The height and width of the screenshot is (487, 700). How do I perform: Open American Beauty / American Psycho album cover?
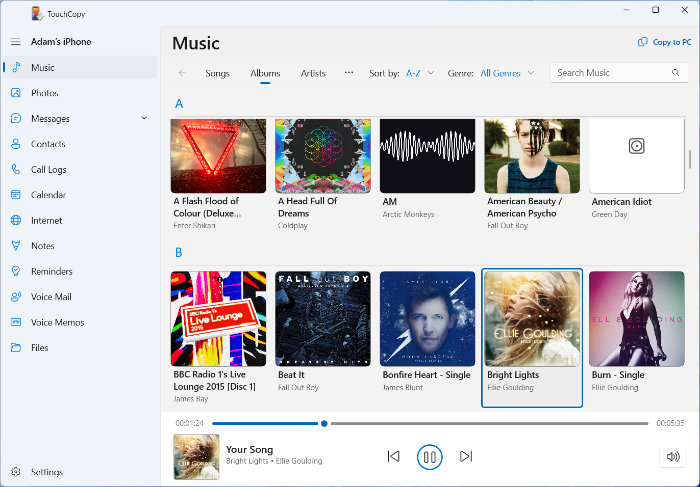tap(532, 156)
